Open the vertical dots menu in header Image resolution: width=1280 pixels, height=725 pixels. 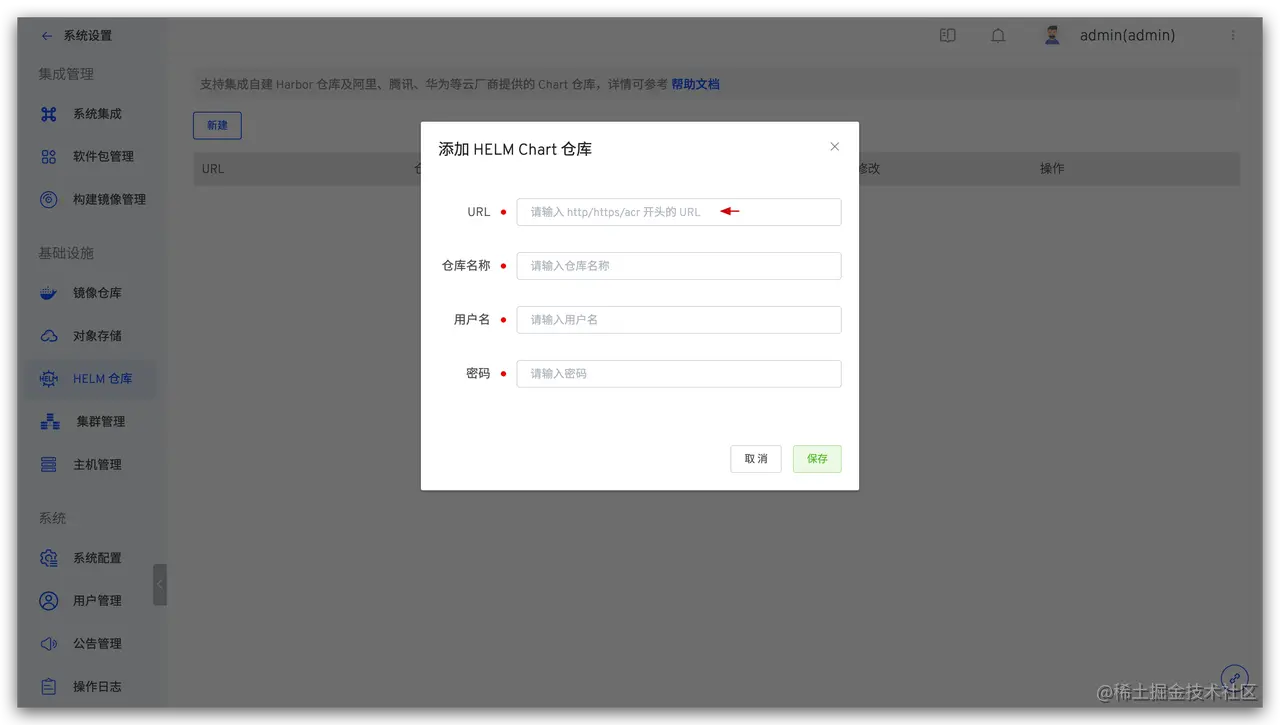pos(1233,35)
